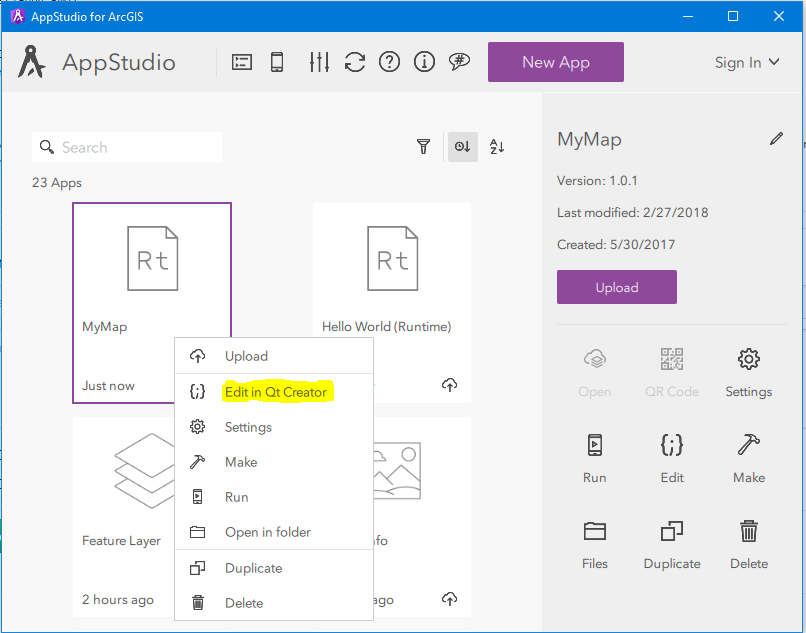Choose Edit in Qt Creator menu item
Screen dimensions: 806x633
[274, 392]
